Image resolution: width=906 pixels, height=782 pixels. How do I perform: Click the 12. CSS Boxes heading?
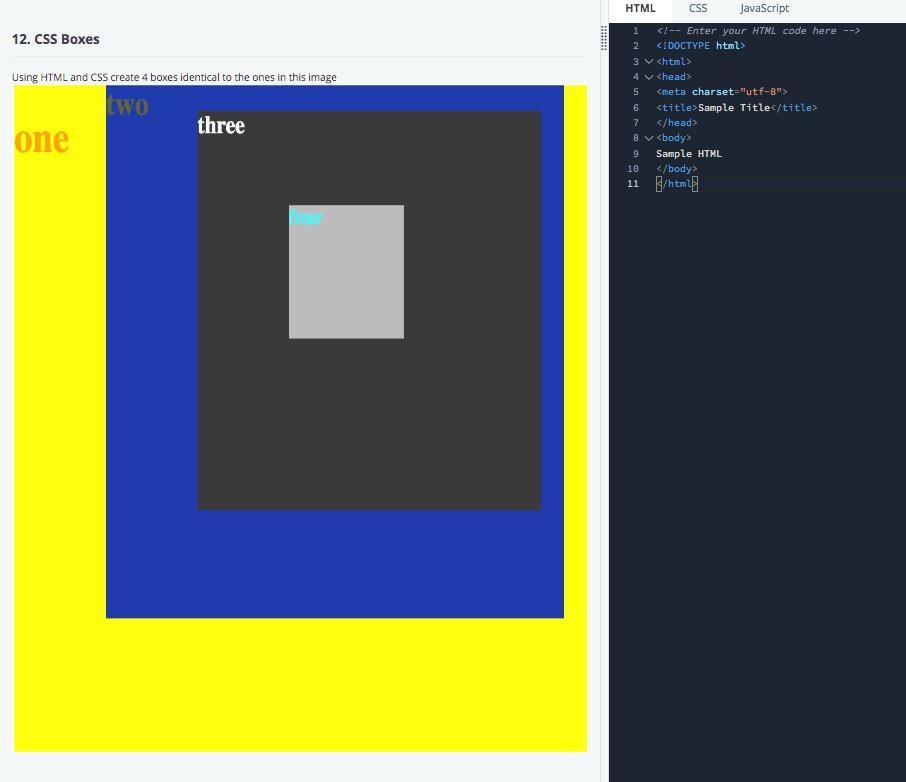pyautogui.click(x=55, y=39)
